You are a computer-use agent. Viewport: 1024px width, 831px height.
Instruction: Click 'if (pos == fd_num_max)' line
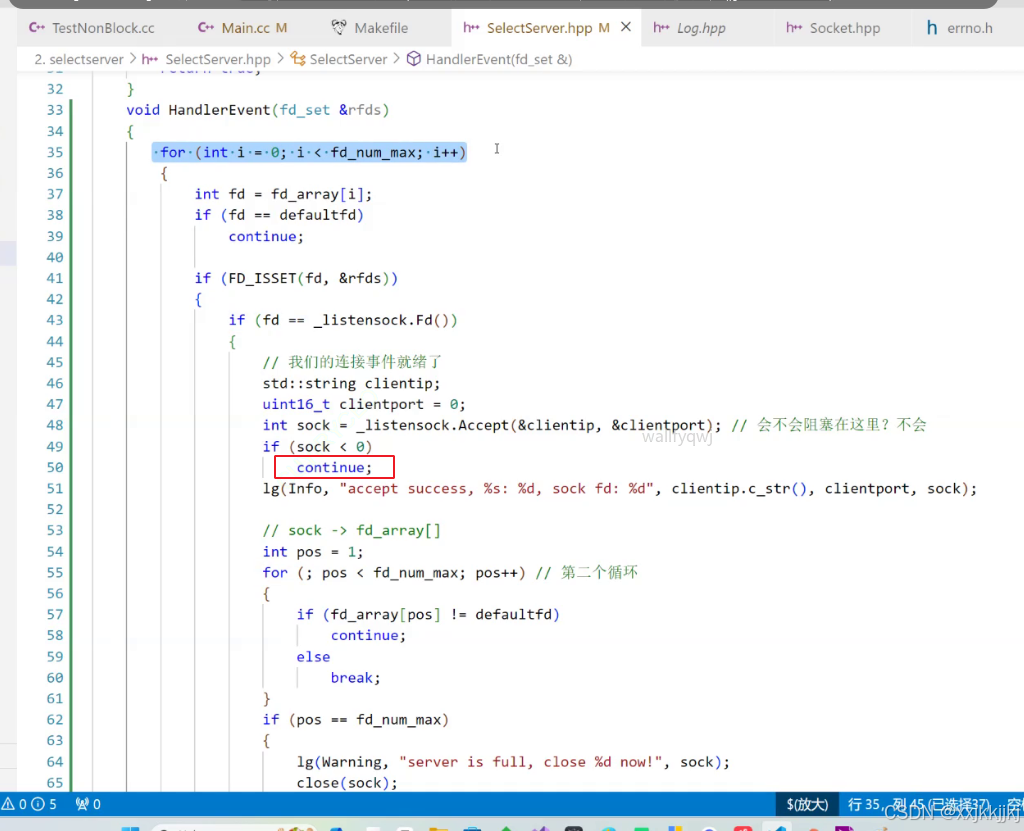pos(355,720)
